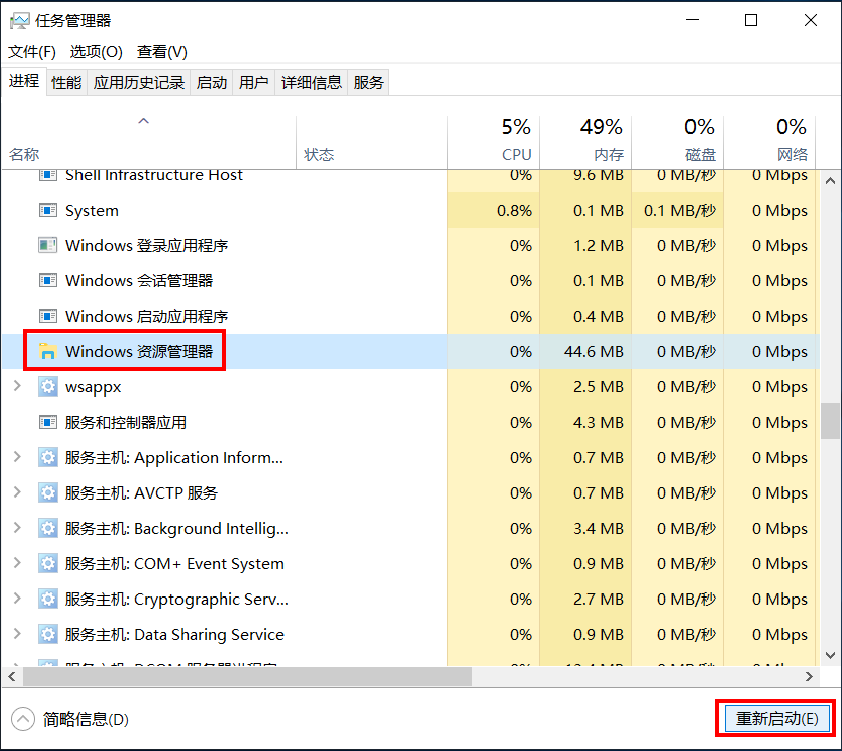Expand 服务主机: Application Information group
Image resolution: width=842 pixels, height=751 pixels.
tap(17, 458)
